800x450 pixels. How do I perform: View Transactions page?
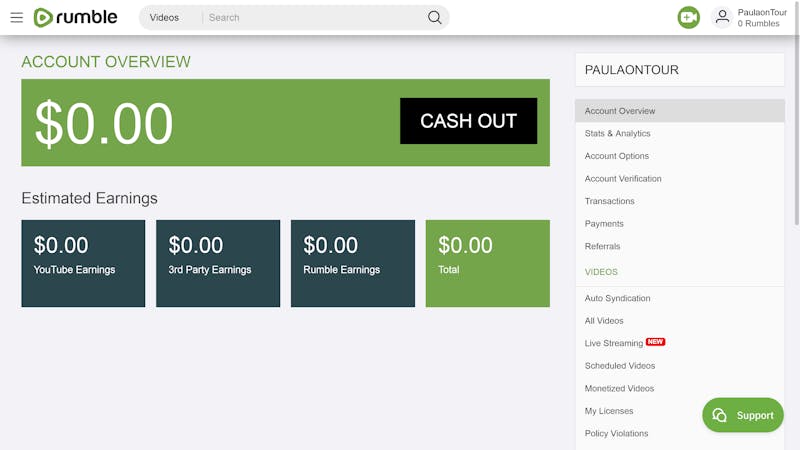(609, 201)
